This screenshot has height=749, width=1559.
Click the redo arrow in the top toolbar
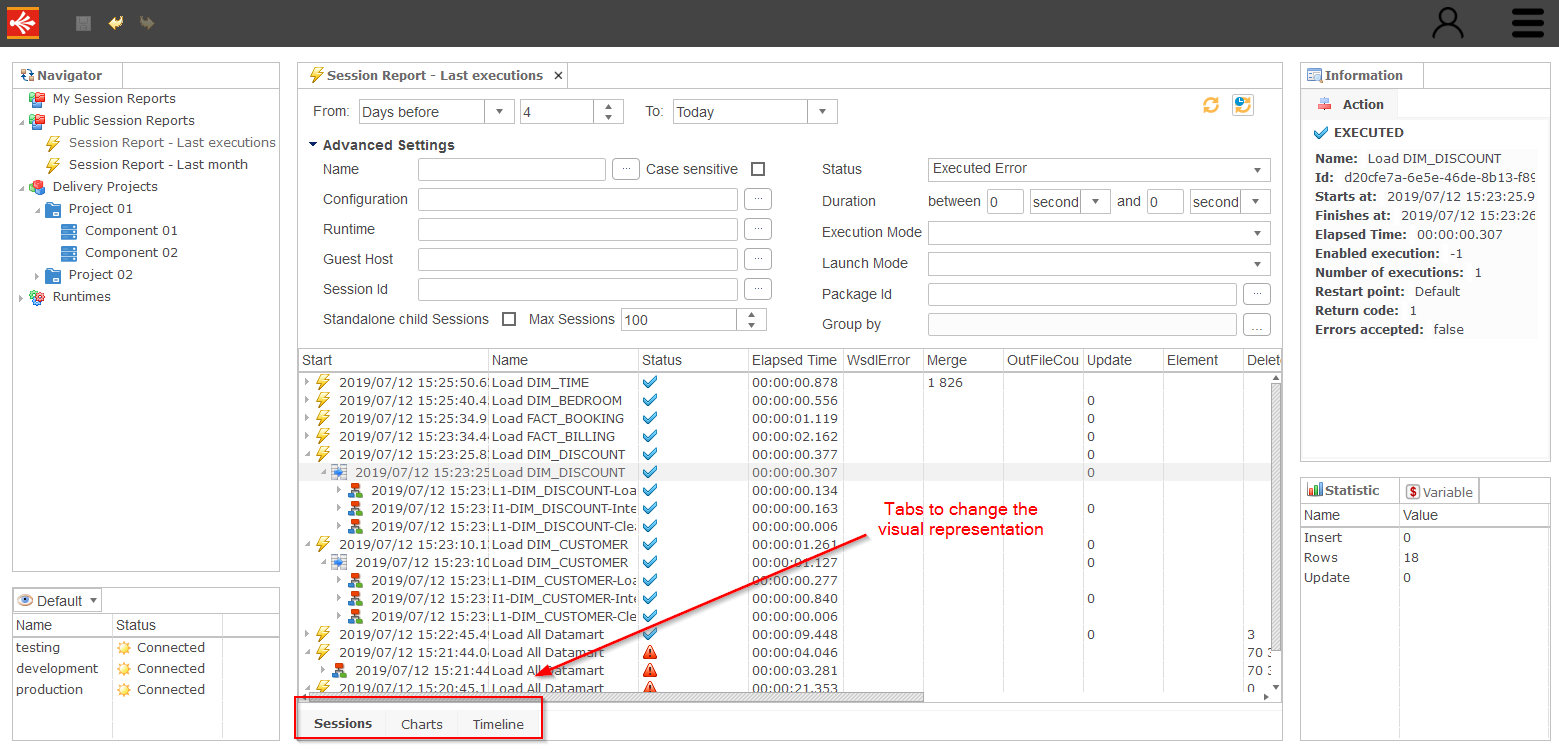(146, 22)
